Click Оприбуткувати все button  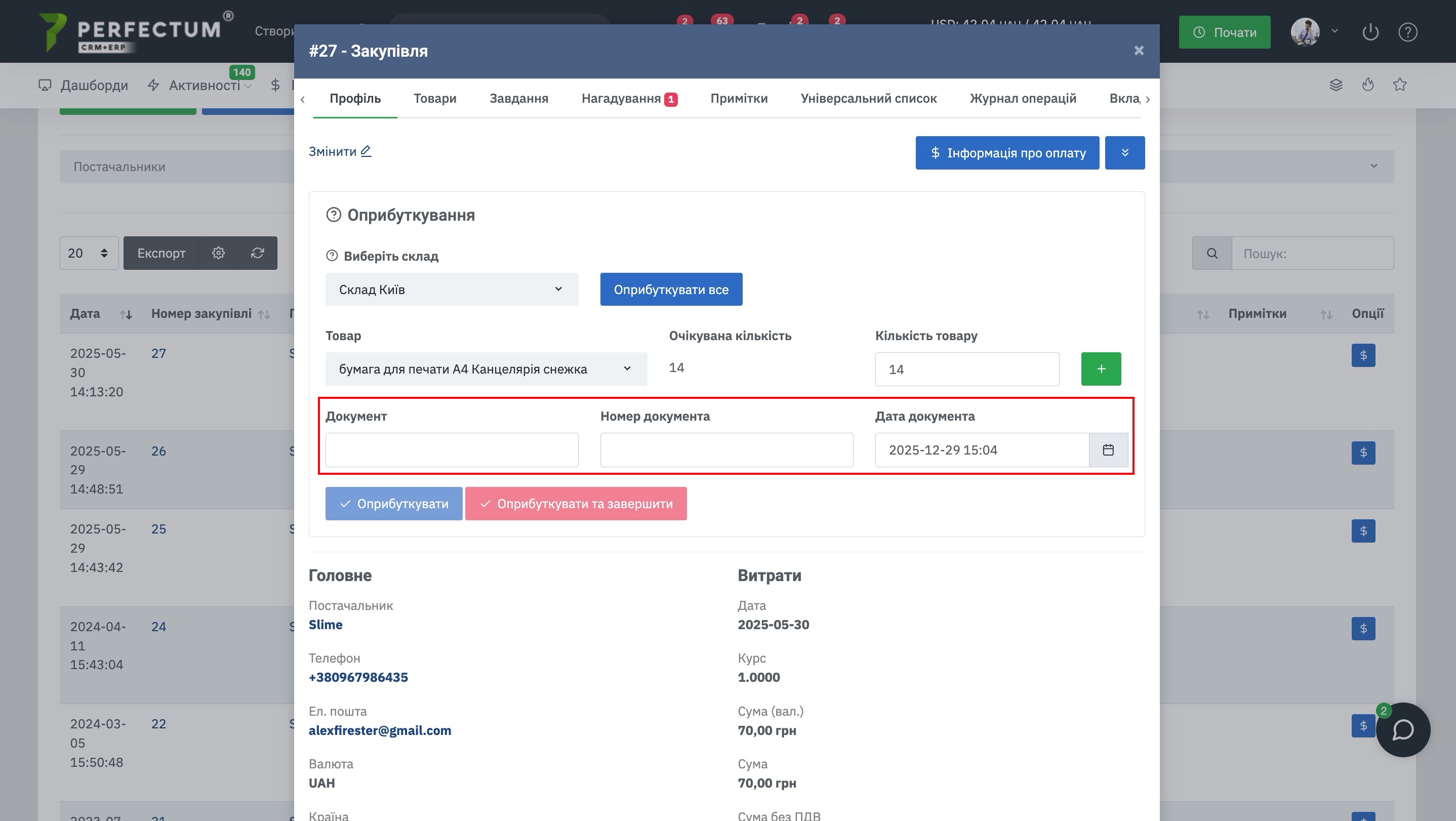point(671,290)
